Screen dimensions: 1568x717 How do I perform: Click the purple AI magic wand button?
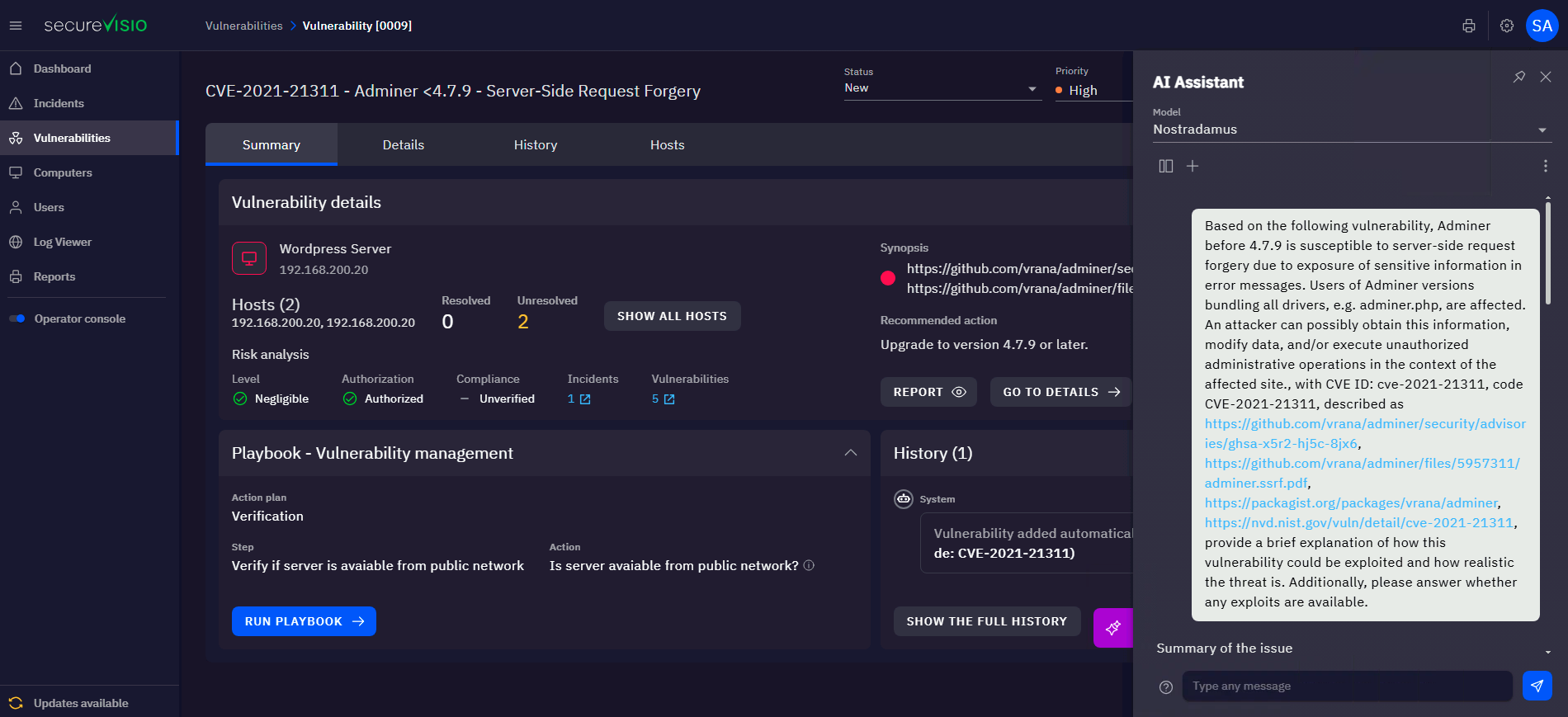pos(1113,628)
